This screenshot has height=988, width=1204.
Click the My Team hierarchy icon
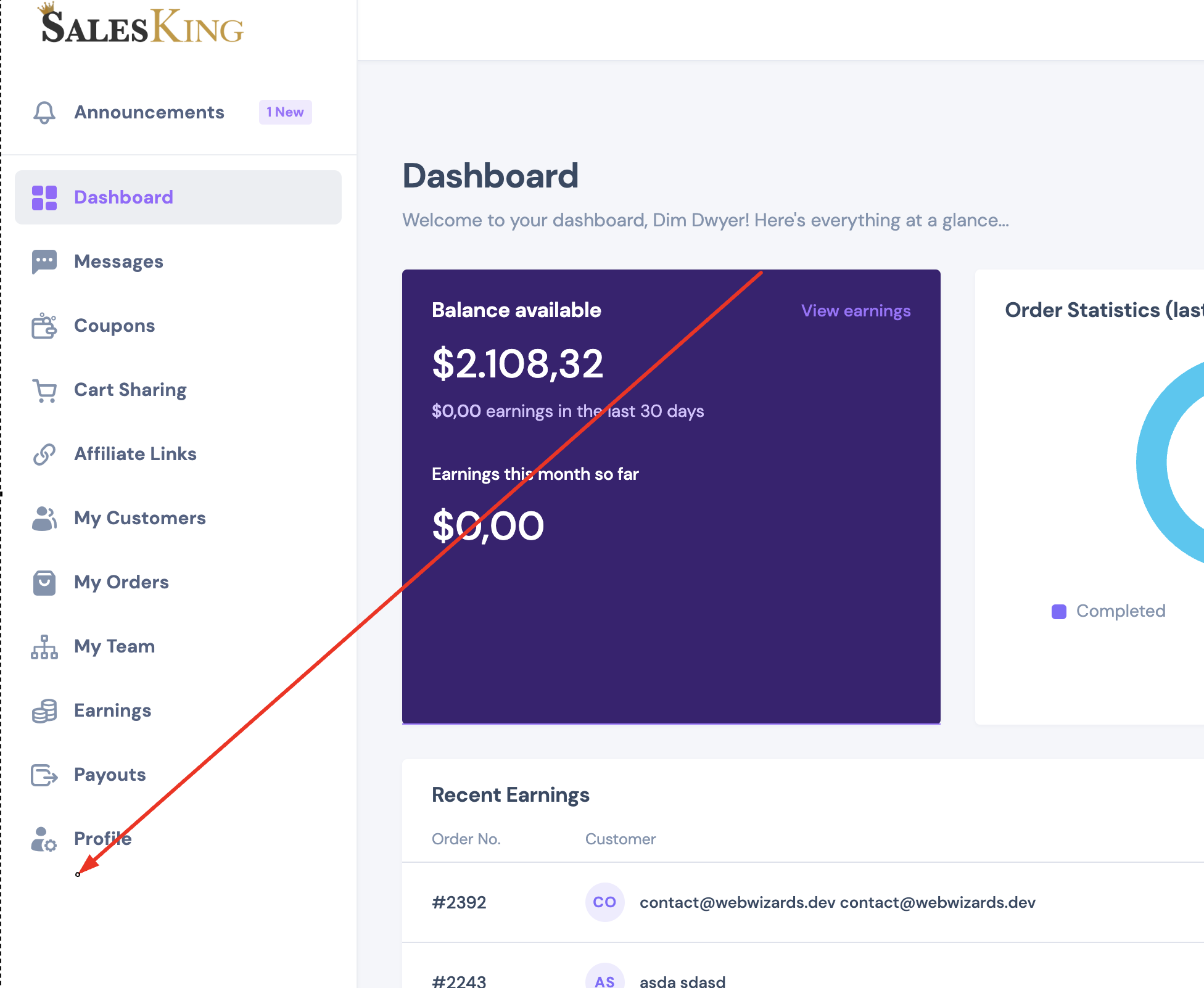tap(44, 647)
